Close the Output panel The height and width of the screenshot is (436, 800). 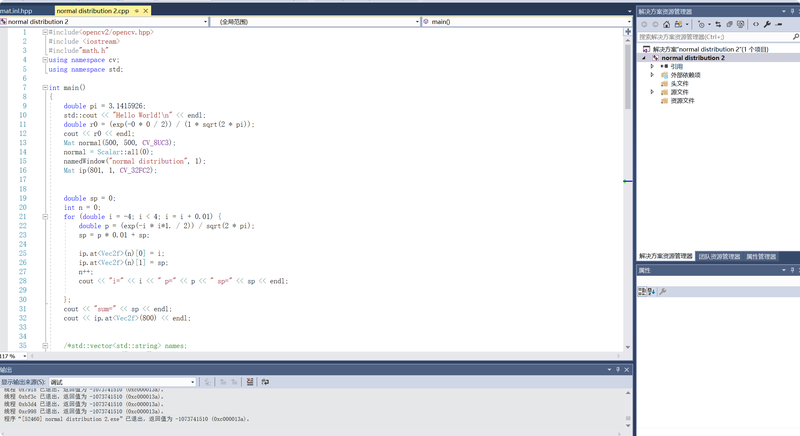coord(627,370)
